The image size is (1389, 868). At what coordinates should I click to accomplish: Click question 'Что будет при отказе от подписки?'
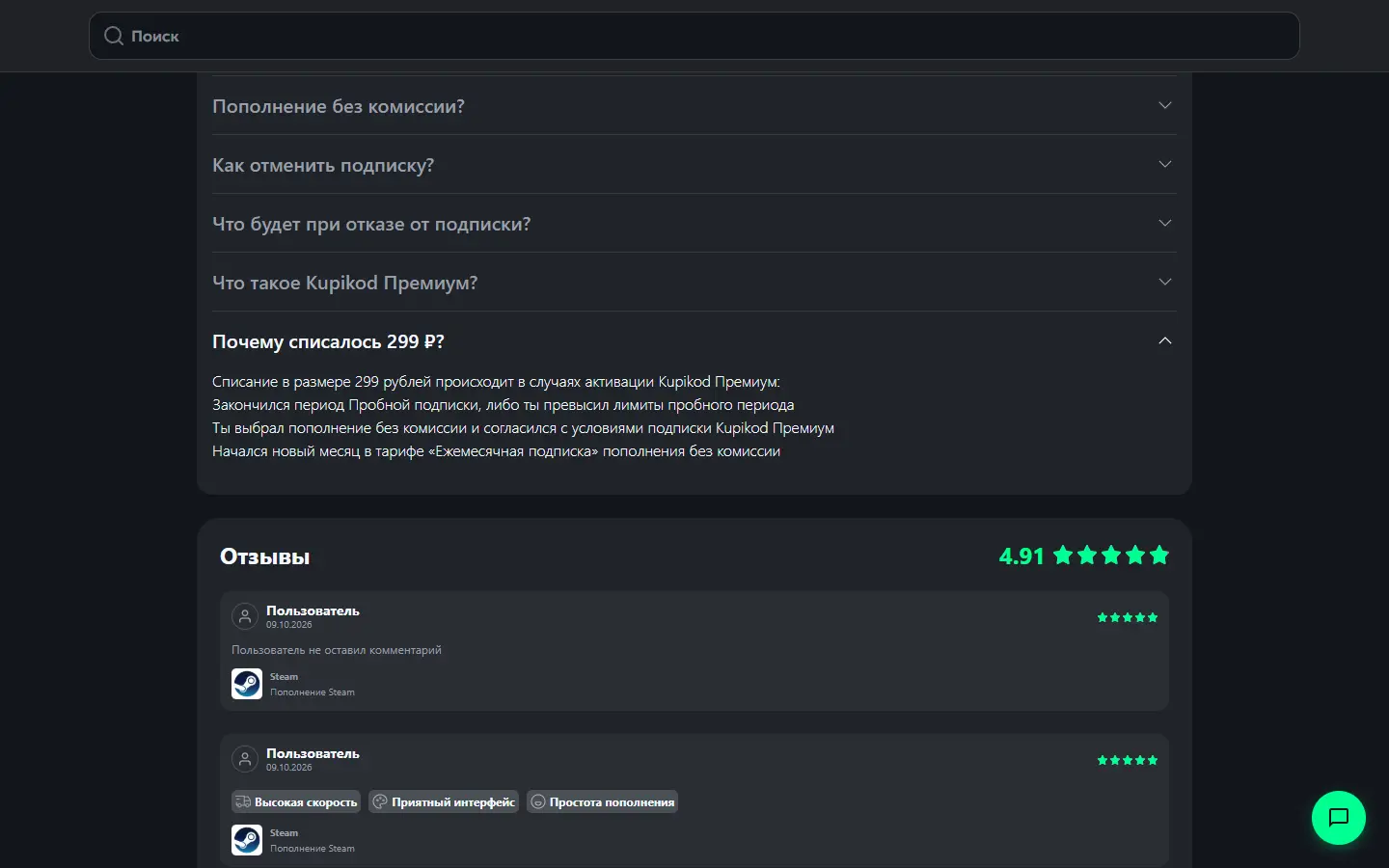371,224
